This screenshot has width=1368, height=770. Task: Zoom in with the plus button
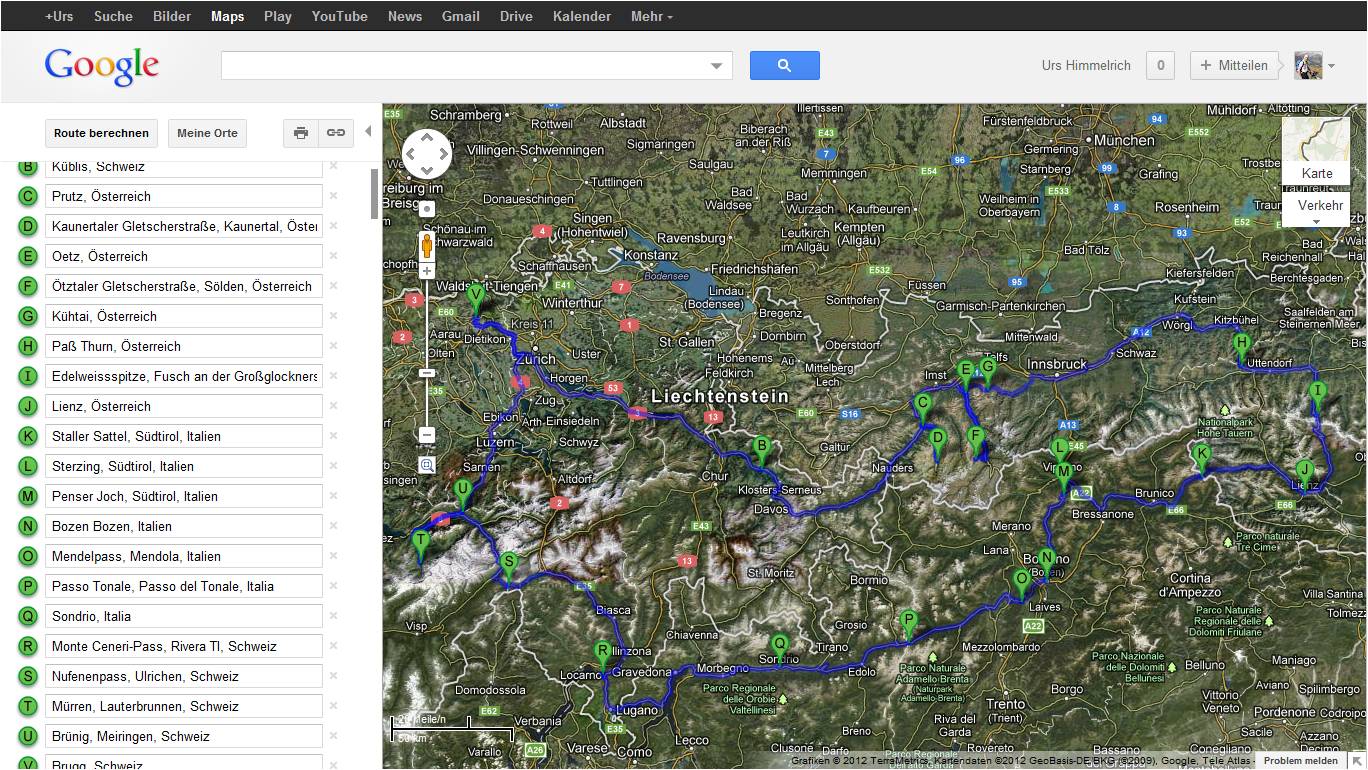point(427,271)
